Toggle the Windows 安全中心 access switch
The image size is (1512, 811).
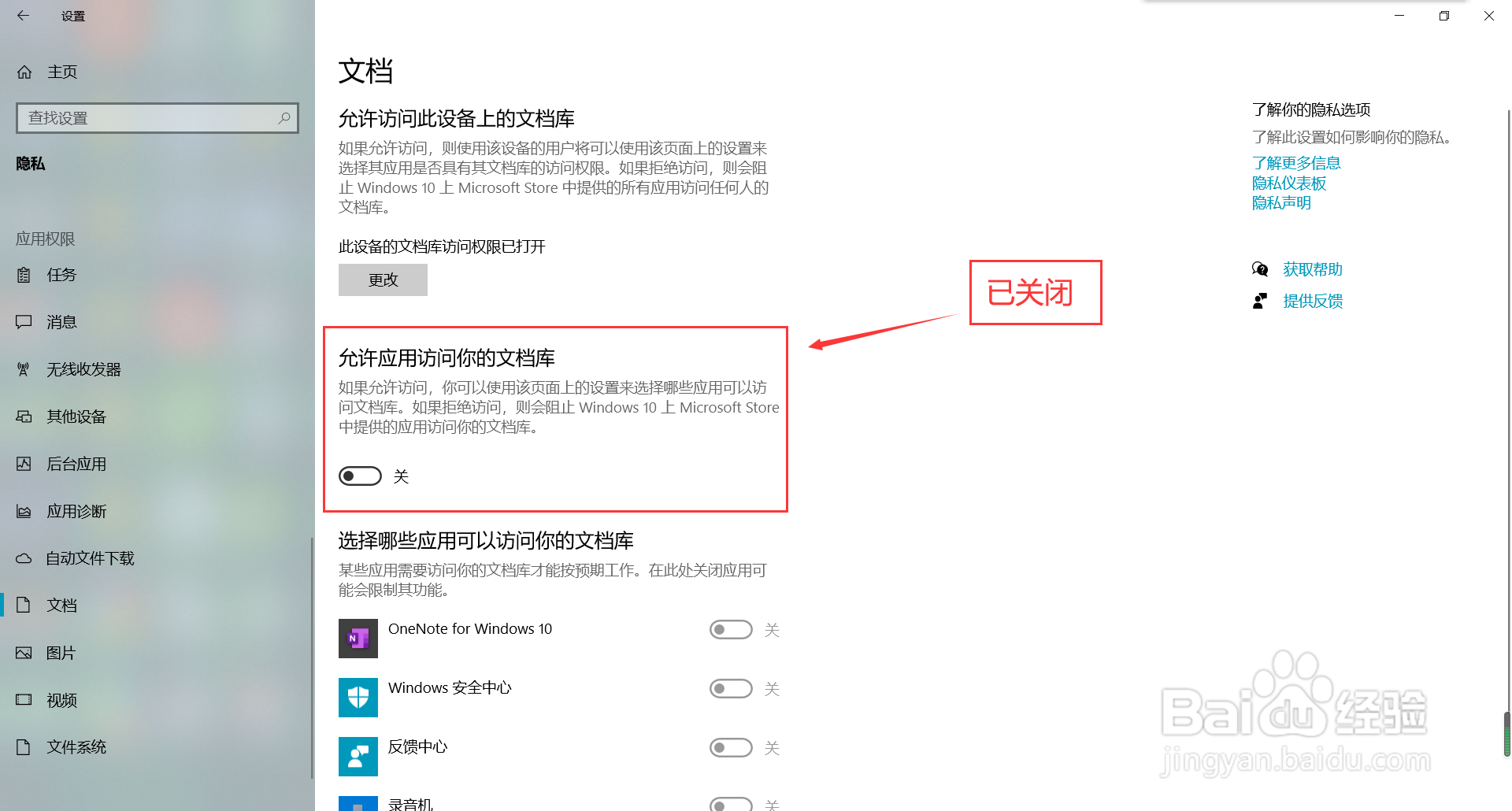click(x=731, y=689)
